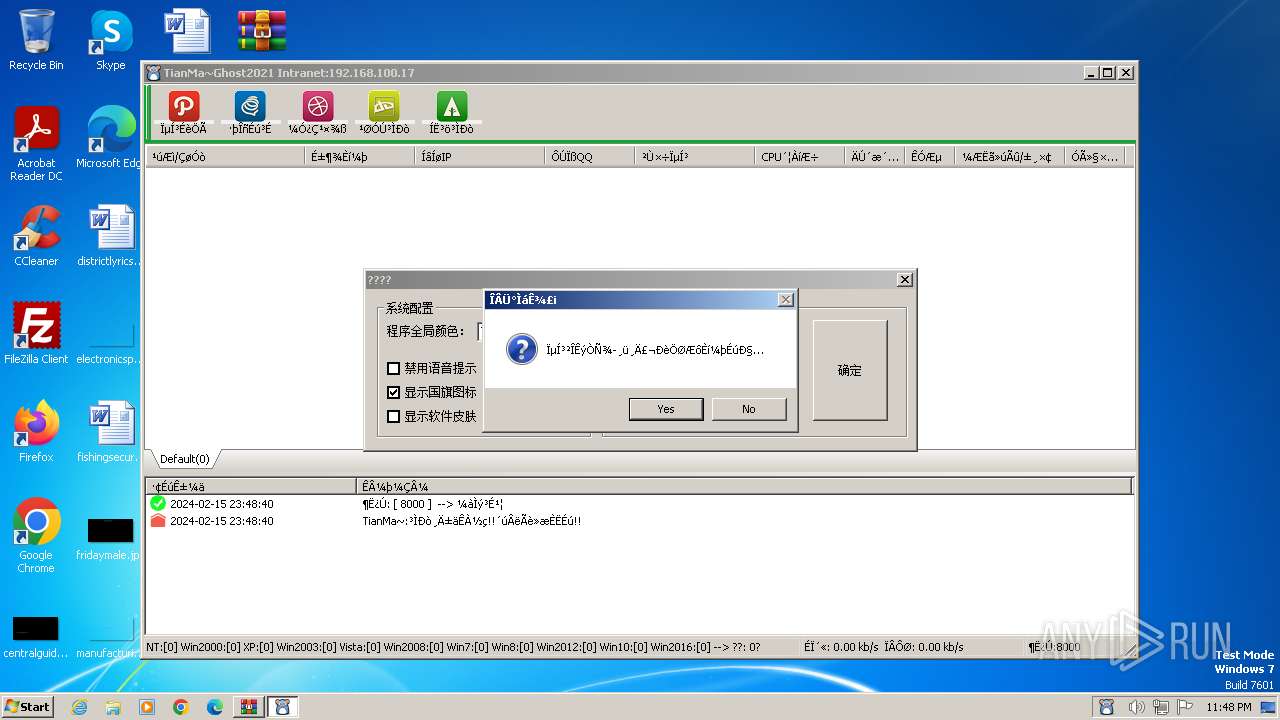
Task: Select the centralguid file on desktop
Action: tap(36, 638)
